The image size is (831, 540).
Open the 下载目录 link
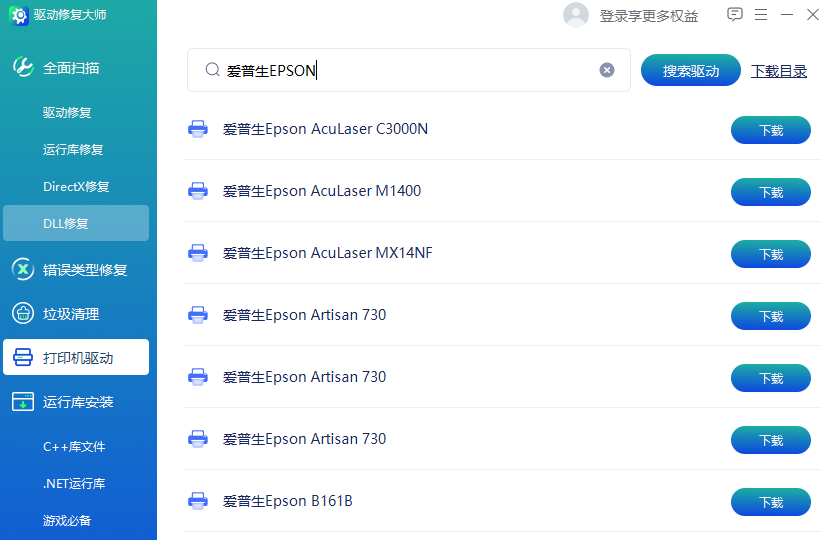click(779, 70)
